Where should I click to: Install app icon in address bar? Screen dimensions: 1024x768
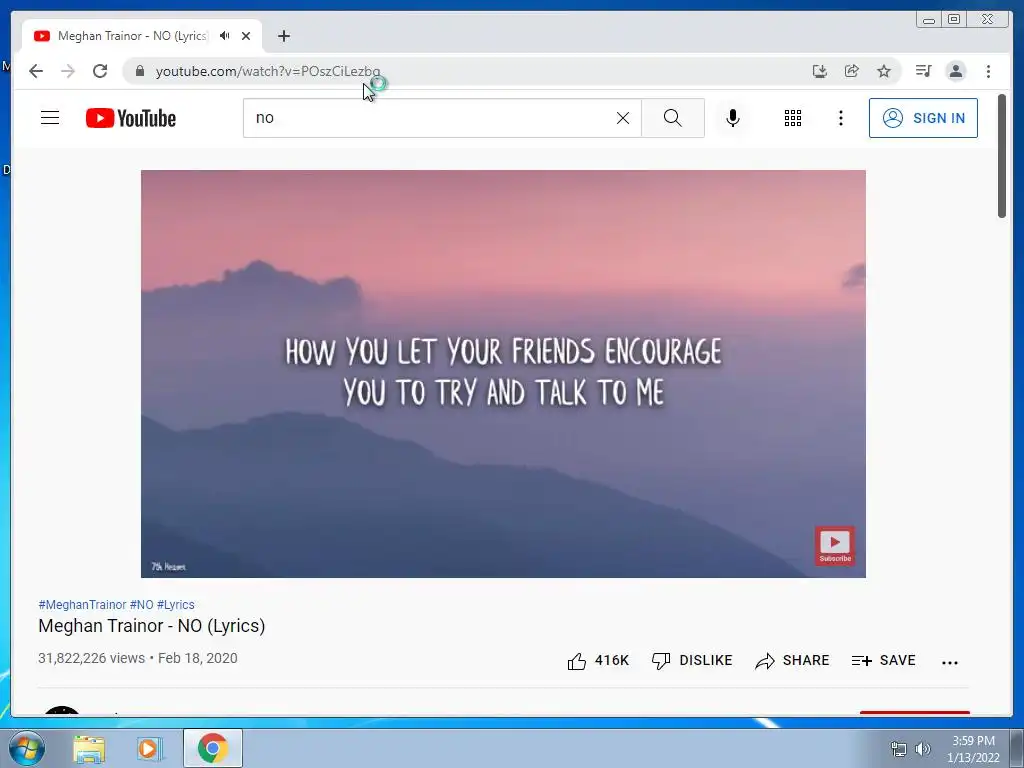(x=820, y=71)
